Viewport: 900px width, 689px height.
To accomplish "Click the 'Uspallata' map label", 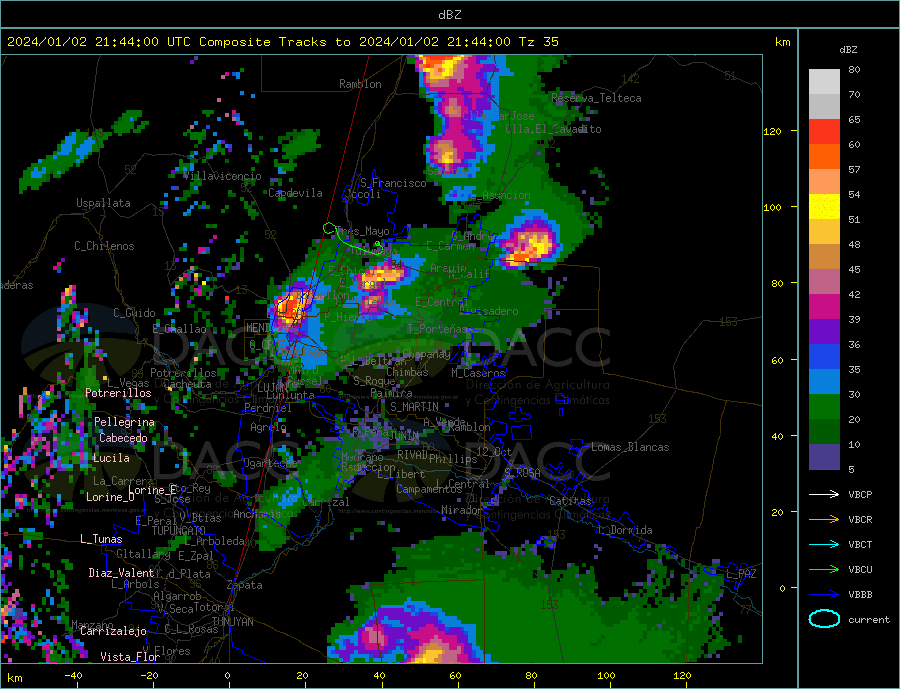I will [103, 203].
